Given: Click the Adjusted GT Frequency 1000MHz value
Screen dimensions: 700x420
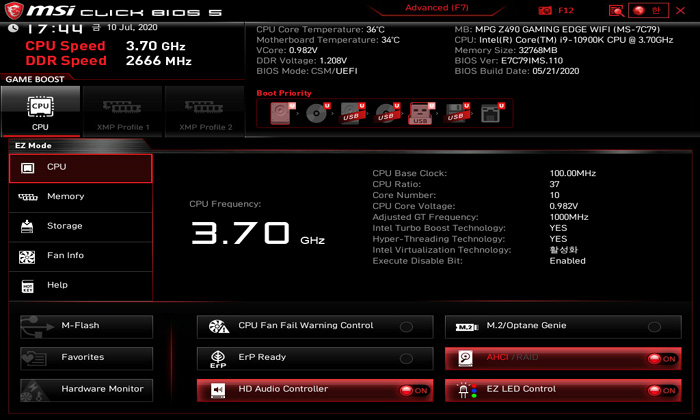Looking at the screenshot, I should pos(569,217).
